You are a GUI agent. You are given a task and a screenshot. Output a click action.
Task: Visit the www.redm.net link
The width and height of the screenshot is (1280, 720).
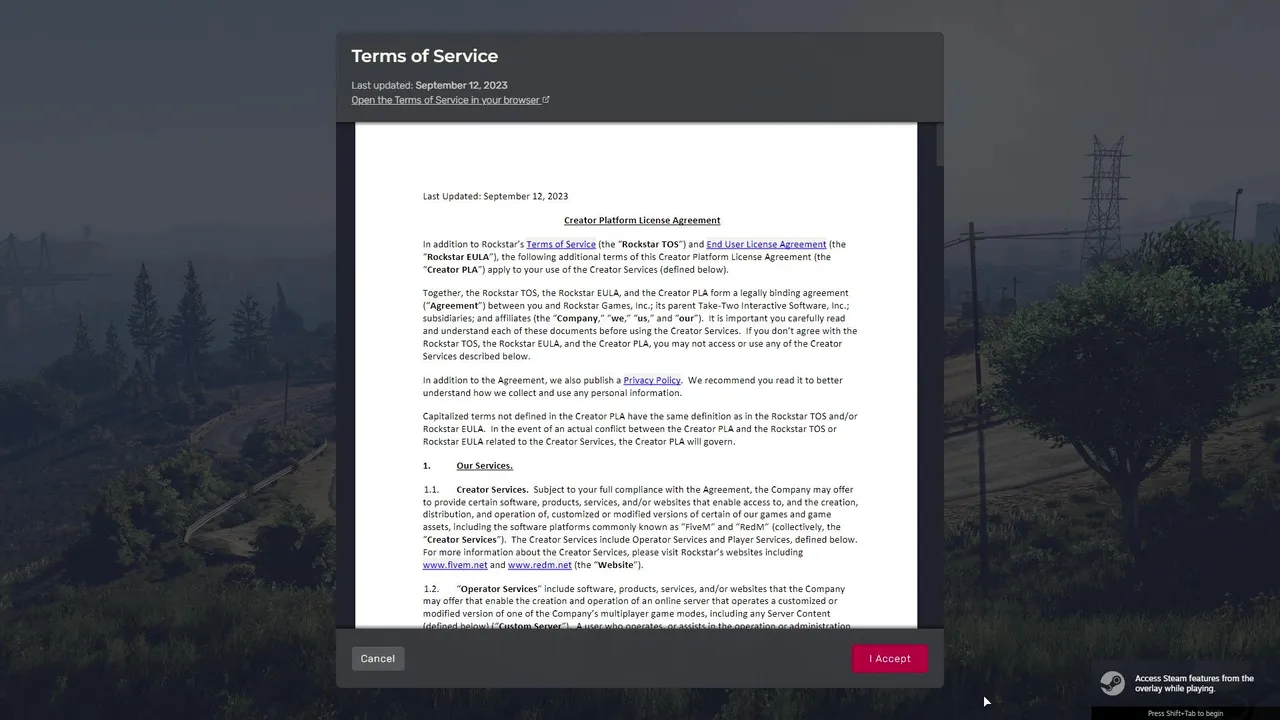(x=540, y=565)
